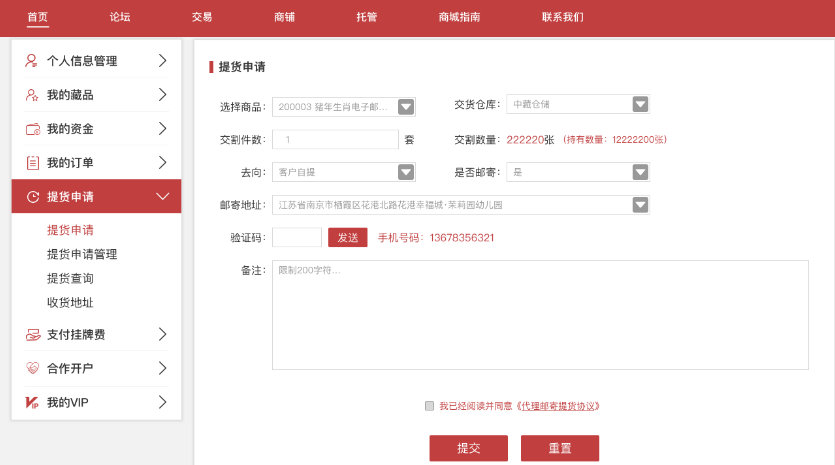Expand 支付挂牌费 chevron arrow
This screenshot has height=465, width=835.
[162, 334]
